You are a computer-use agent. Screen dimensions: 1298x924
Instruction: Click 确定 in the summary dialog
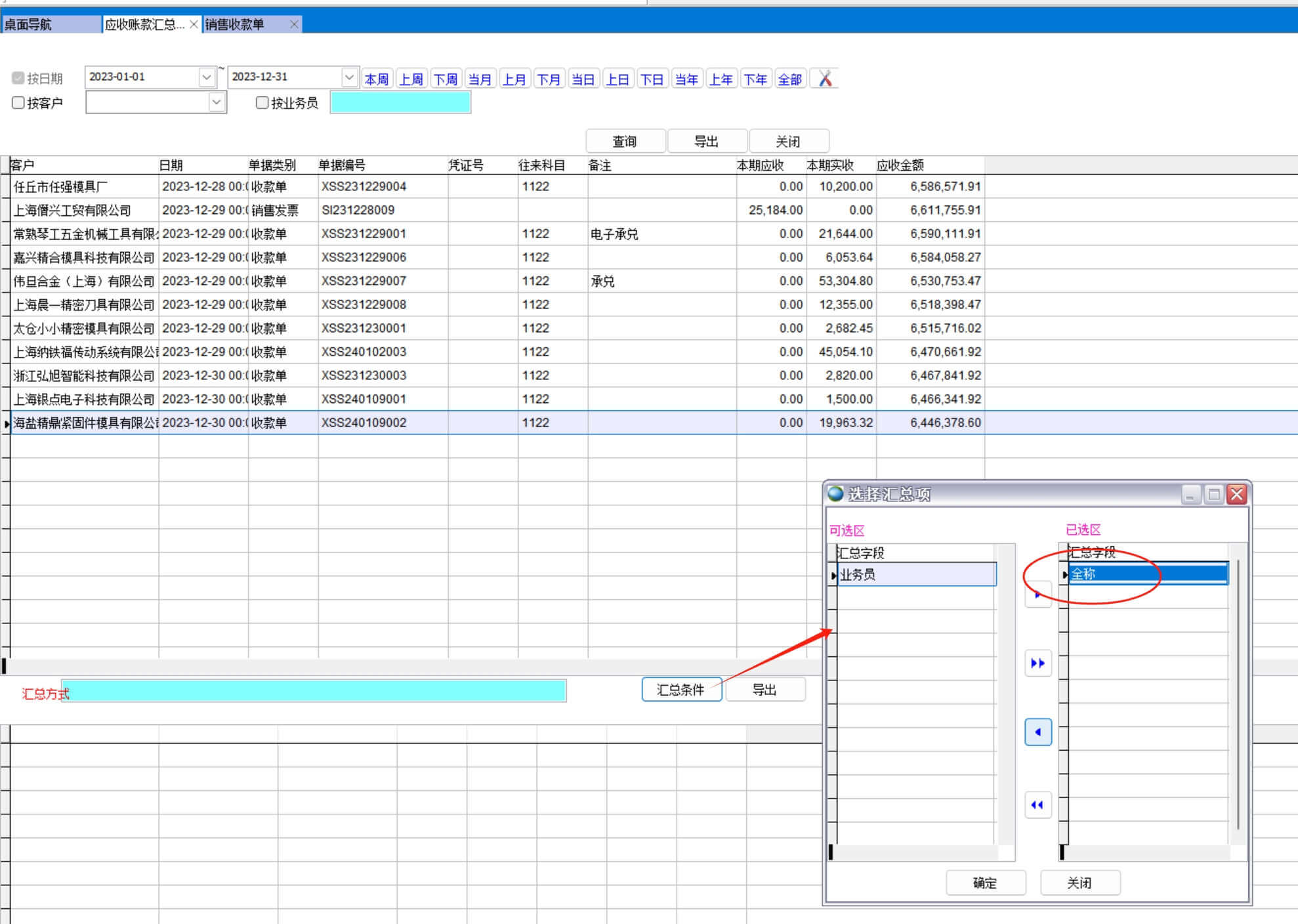(x=984, y=883)
